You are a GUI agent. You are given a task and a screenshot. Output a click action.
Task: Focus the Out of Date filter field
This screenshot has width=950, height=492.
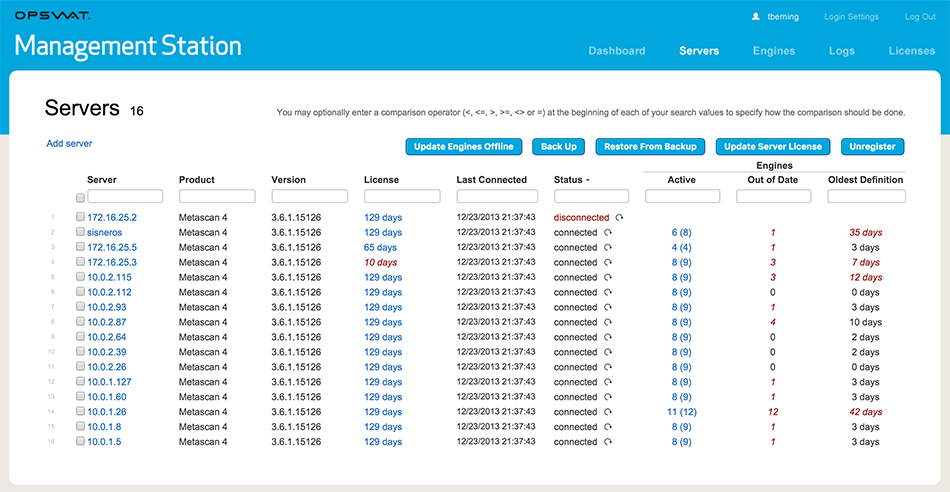(774, 196)
